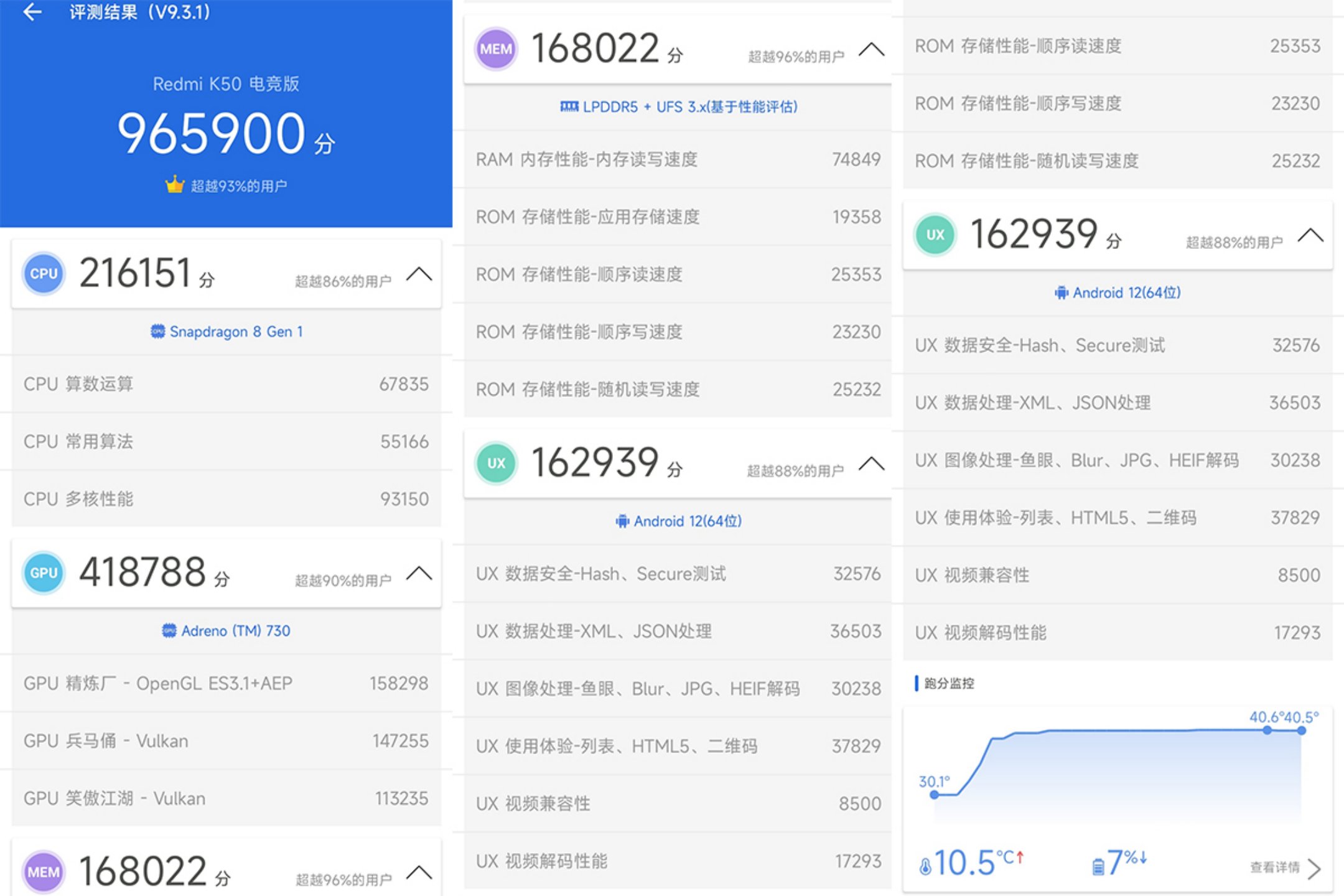Click the Android robot icon in the right screenshot

click(1061, 292)
